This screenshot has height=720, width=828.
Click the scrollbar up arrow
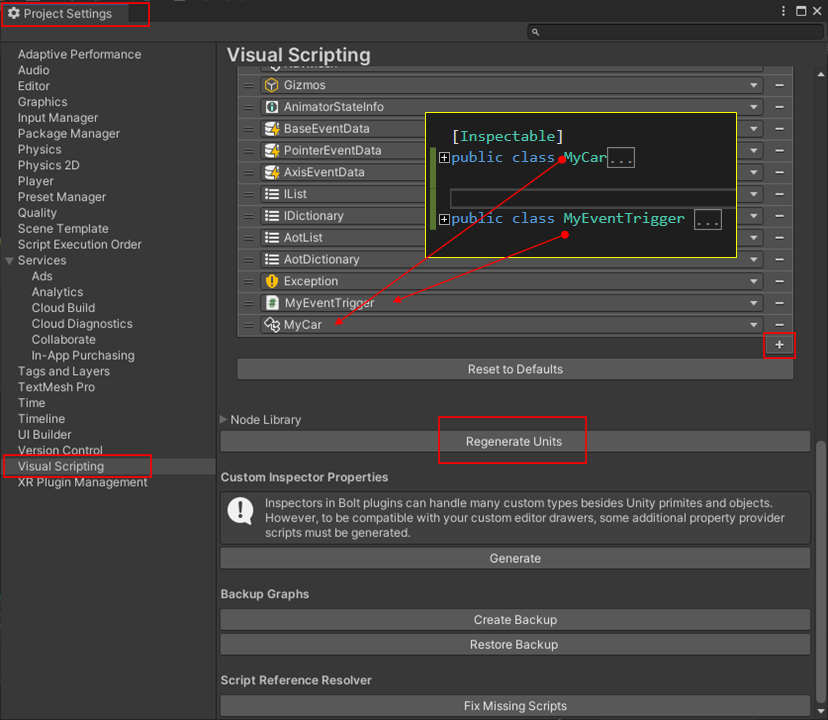click(x=821, y=75)
